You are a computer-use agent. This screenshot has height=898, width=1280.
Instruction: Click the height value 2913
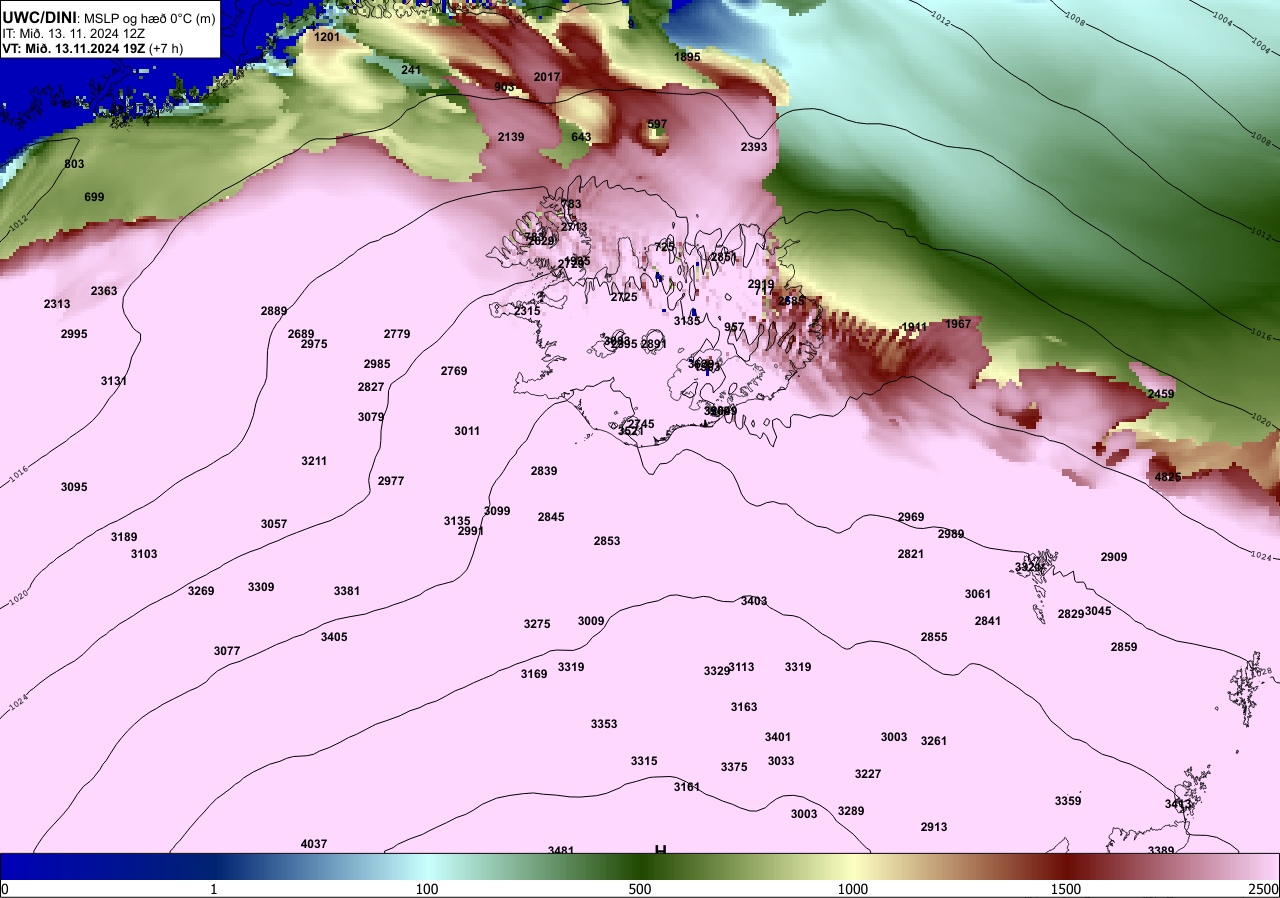[934, 827]
